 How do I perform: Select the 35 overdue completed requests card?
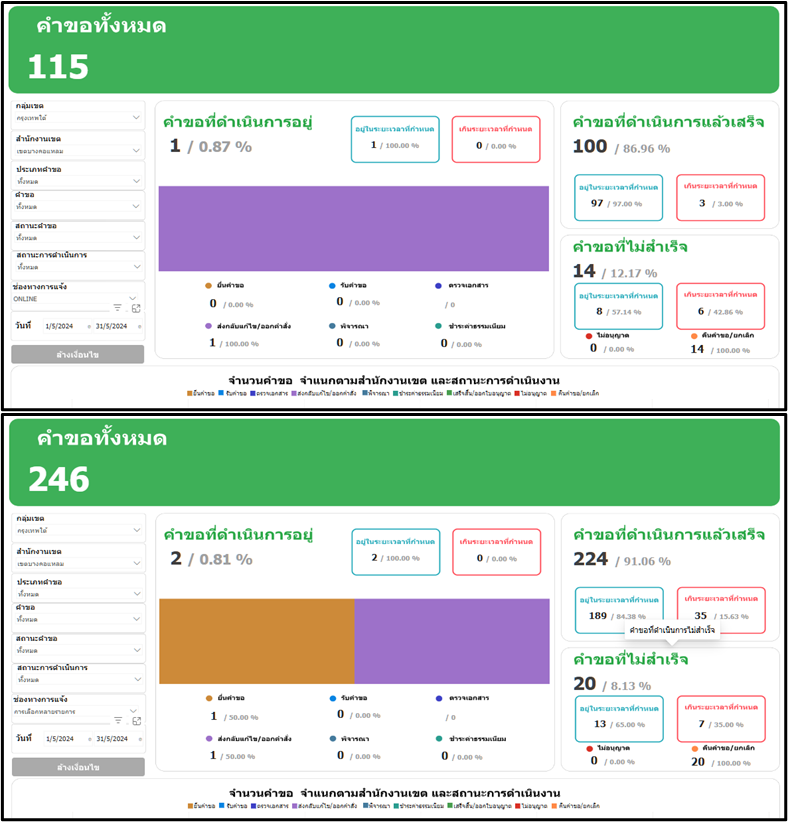[x=720, y=609]
